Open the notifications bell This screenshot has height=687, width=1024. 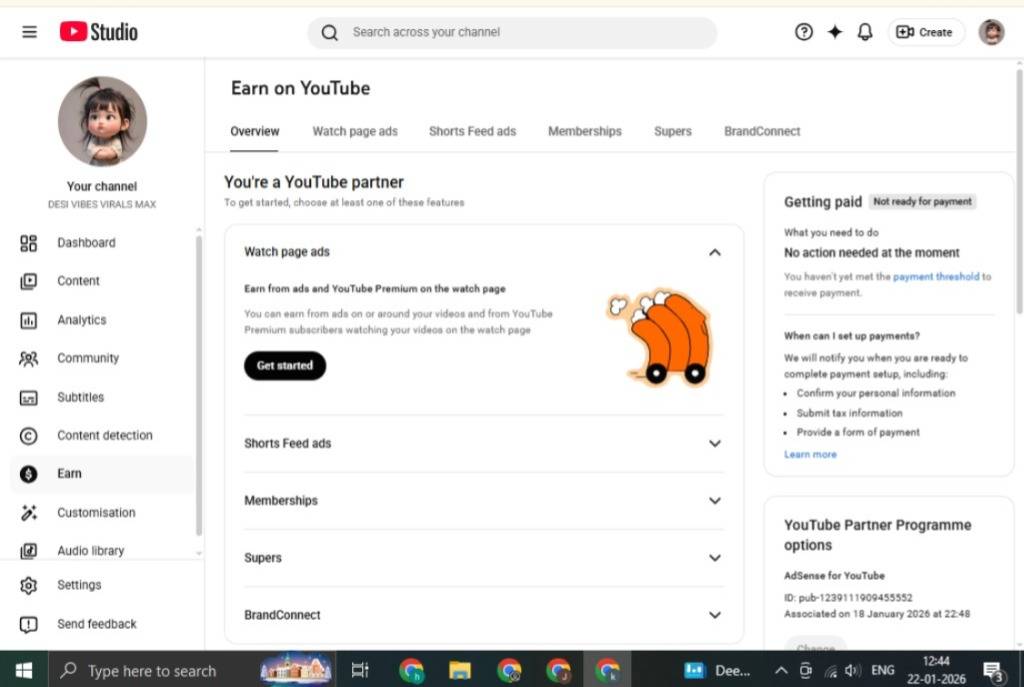(x=865, y=32)
